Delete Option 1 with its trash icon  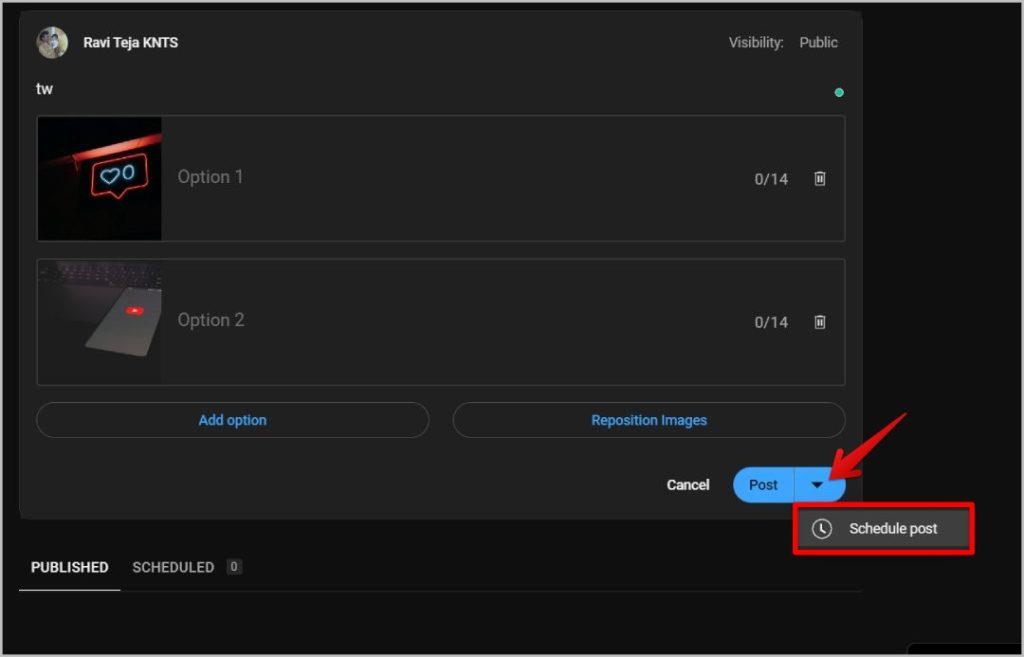820,178
